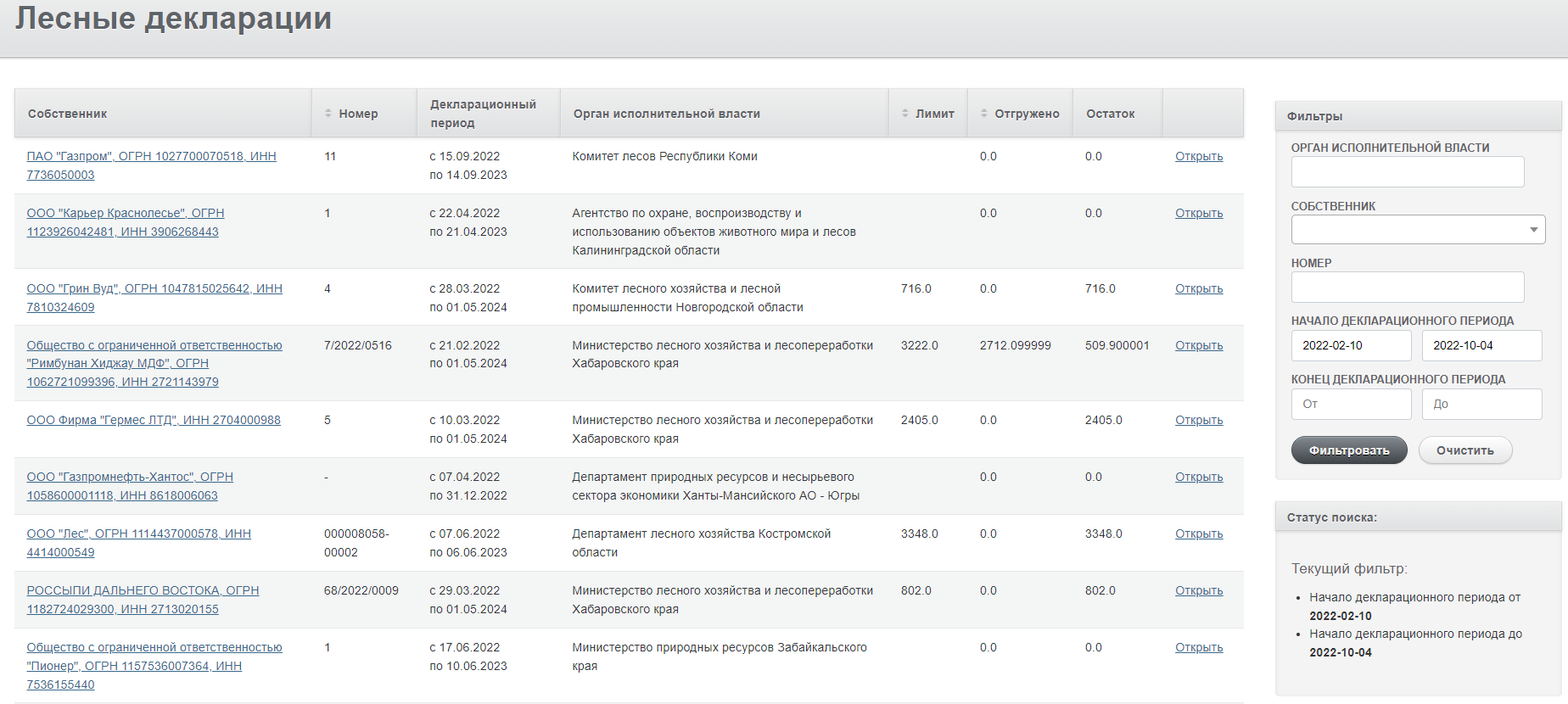Open ООО "Газпромнефть-Хантос" owner link

point(130,486)
